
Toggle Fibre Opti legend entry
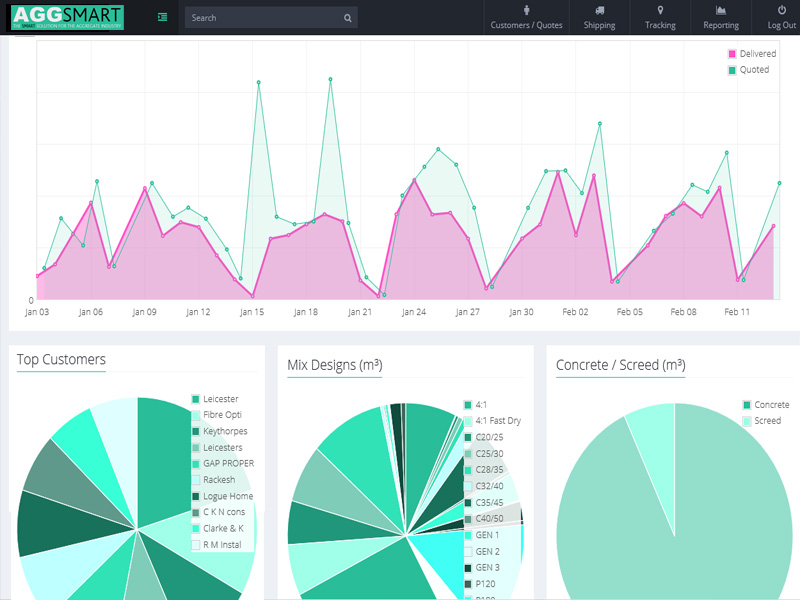click(217, 415)
